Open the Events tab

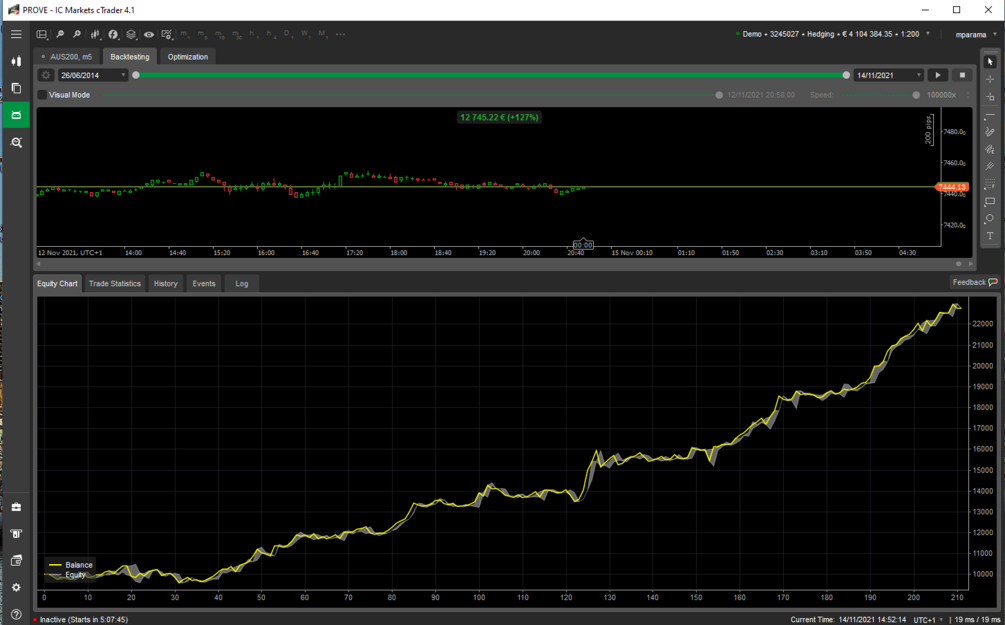204,283
